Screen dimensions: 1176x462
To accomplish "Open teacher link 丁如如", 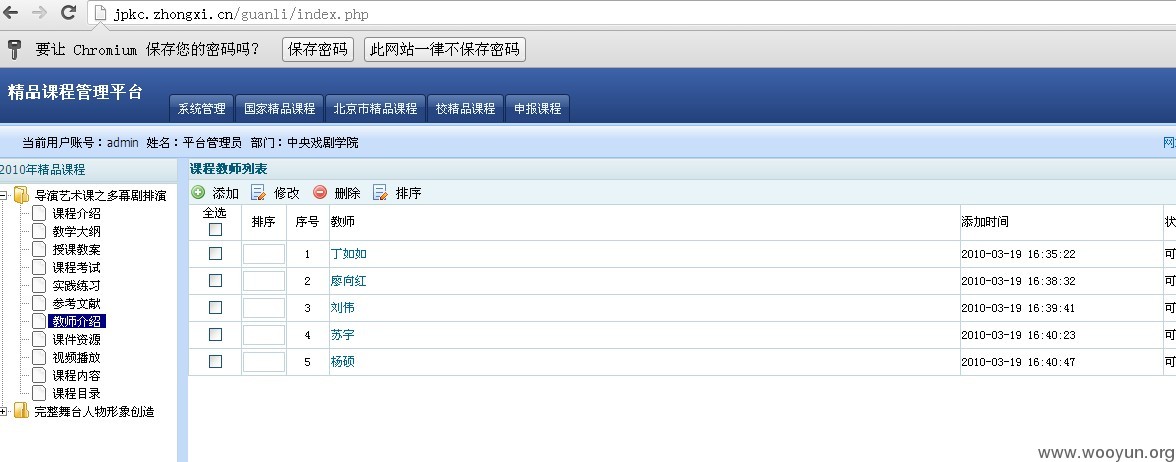I will click(x=349, y=254).
